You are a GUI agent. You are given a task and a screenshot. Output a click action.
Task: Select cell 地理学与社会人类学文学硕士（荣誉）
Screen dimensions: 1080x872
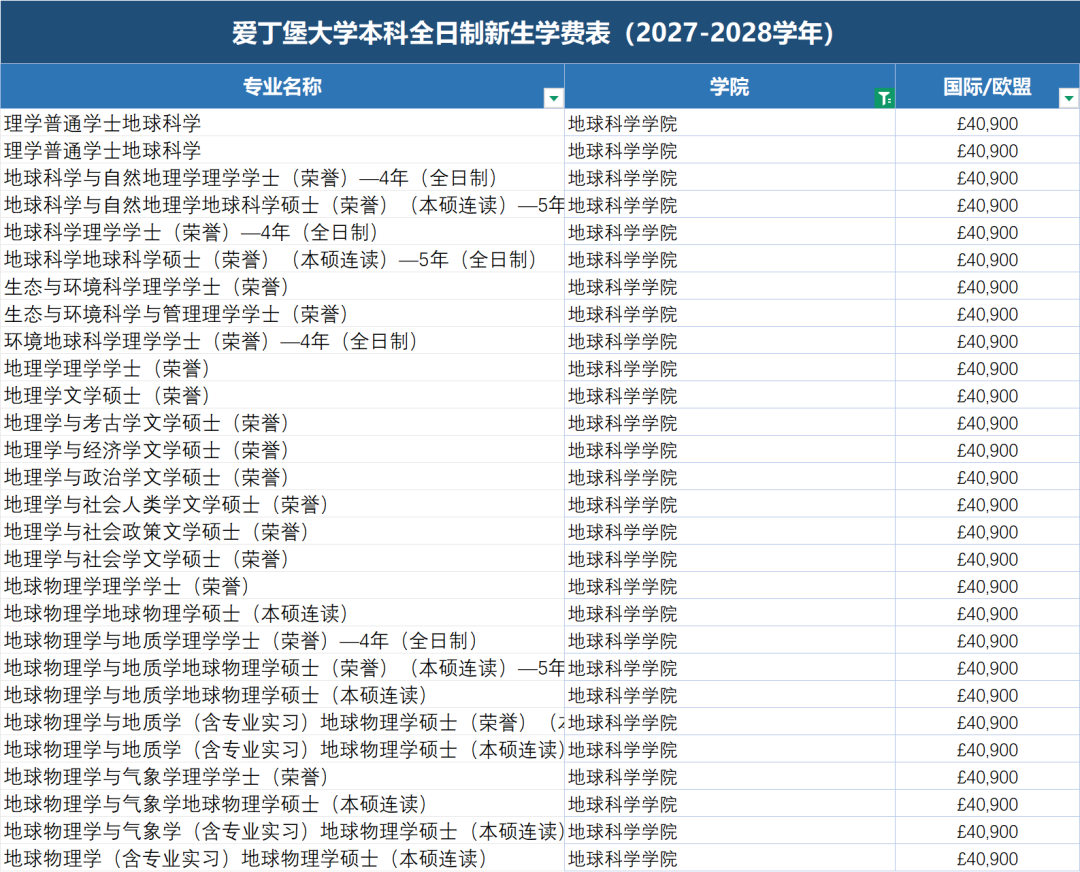tap(282, 505)
